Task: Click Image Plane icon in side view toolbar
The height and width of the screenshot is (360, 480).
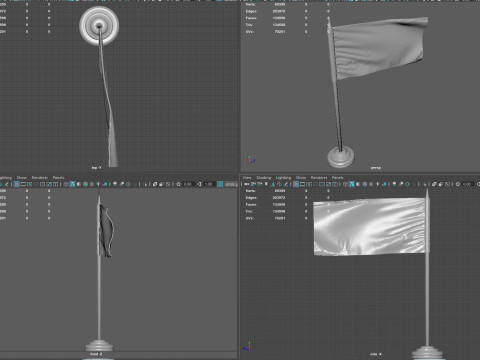Action: 273,184
